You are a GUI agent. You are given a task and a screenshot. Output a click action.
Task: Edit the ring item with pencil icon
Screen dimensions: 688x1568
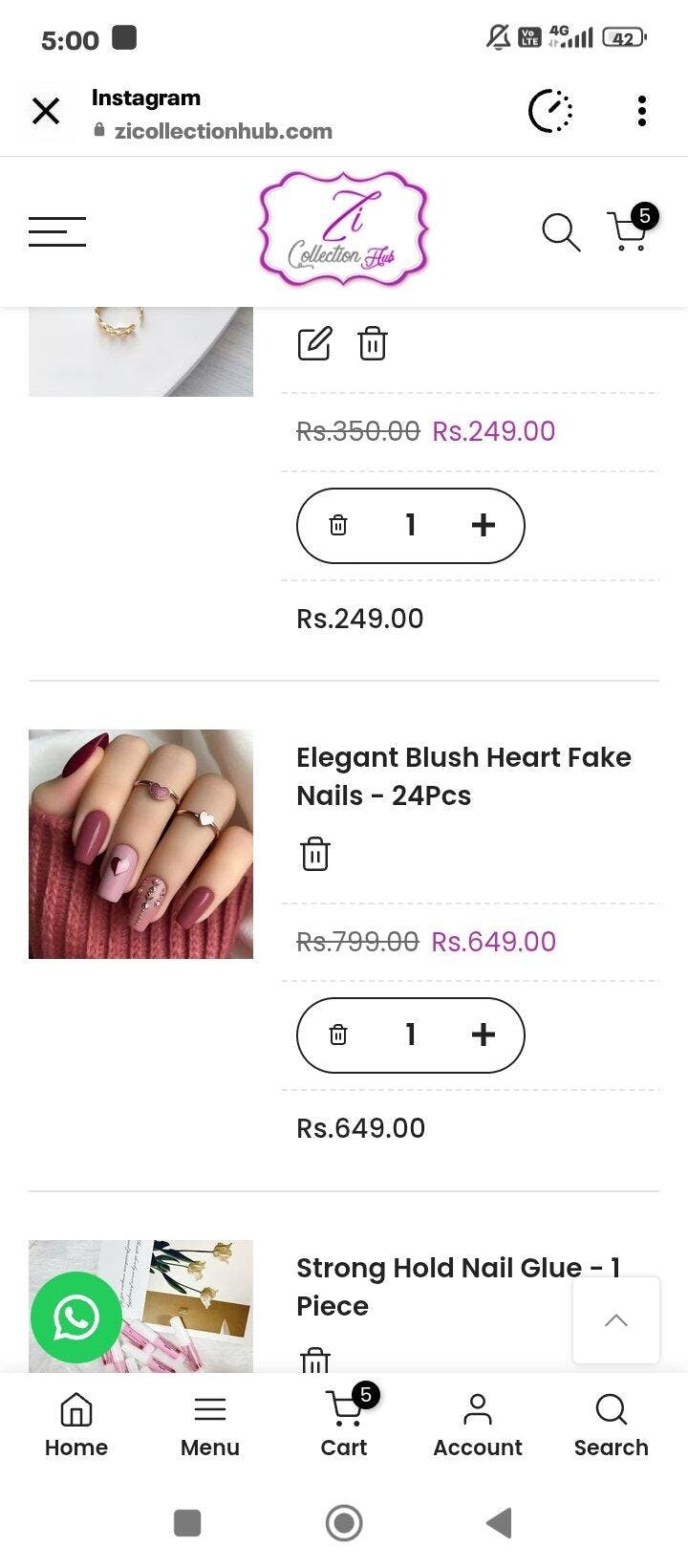(x=314, y=343)
